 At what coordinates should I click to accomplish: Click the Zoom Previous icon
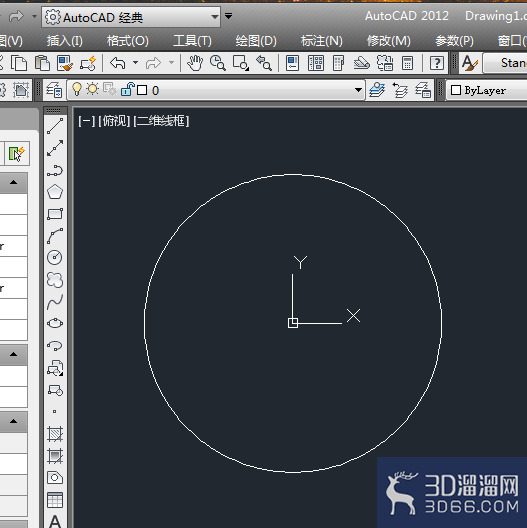coord(264,63)
